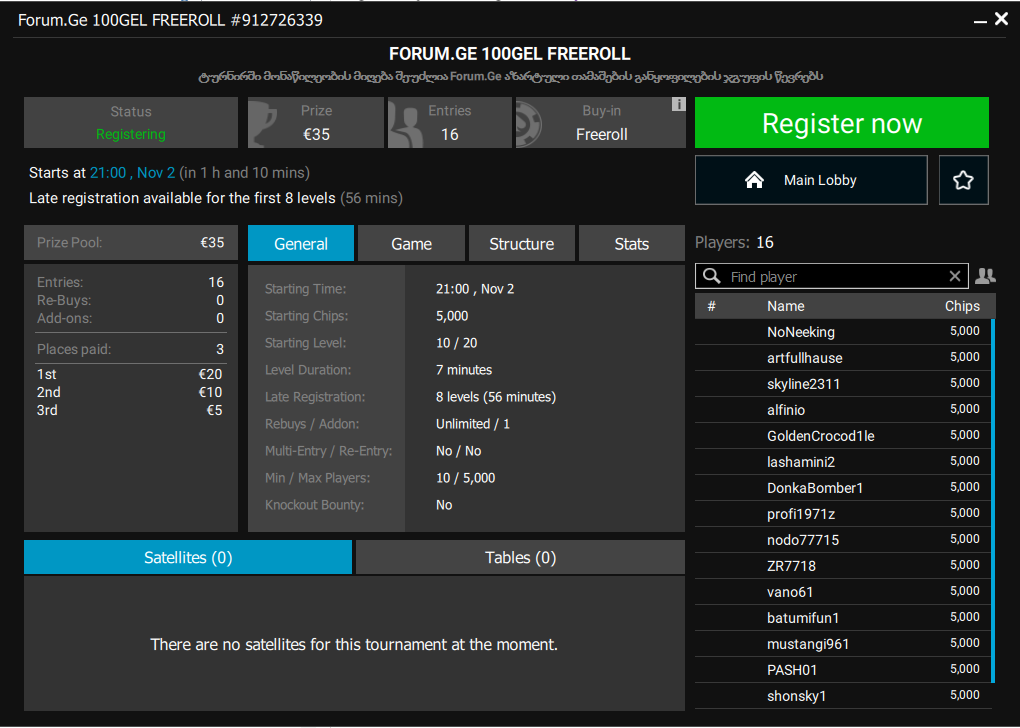Click the Starting Level 10 / 20 value
Screen dimensions: 1020x728
pyautogui.click(x=457, y=343)
